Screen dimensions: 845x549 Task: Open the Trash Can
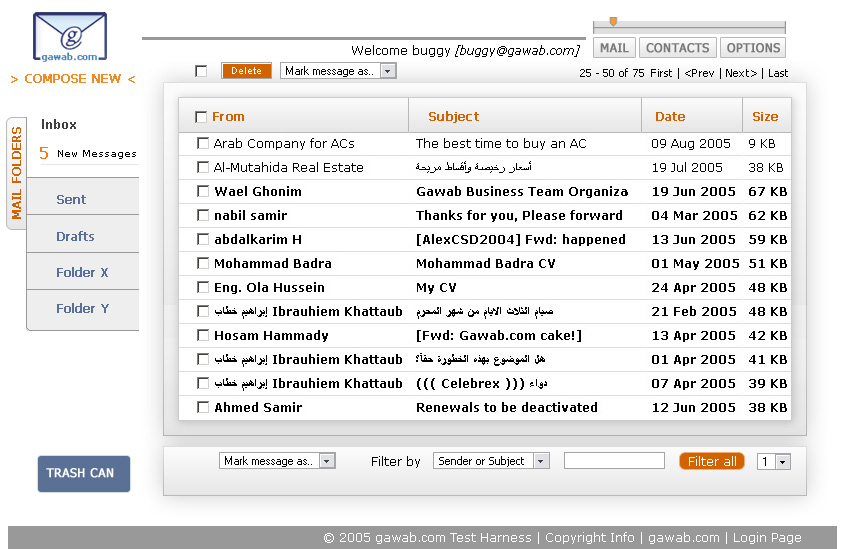pyautogui.click(x=84, y=473)
